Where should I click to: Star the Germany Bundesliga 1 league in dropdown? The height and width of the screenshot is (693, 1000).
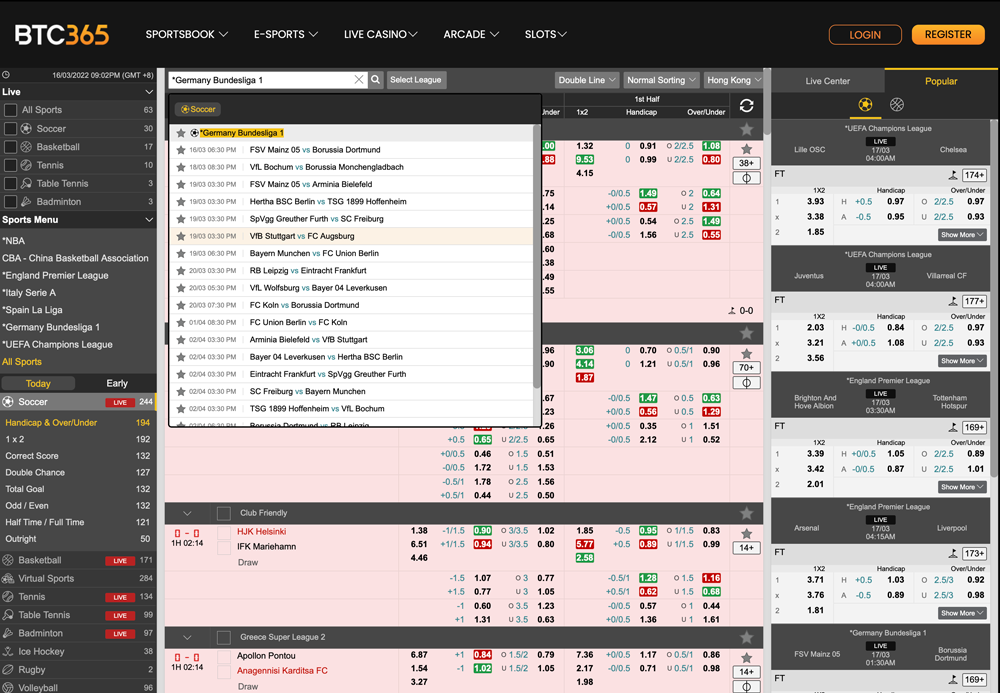point(181,133)
